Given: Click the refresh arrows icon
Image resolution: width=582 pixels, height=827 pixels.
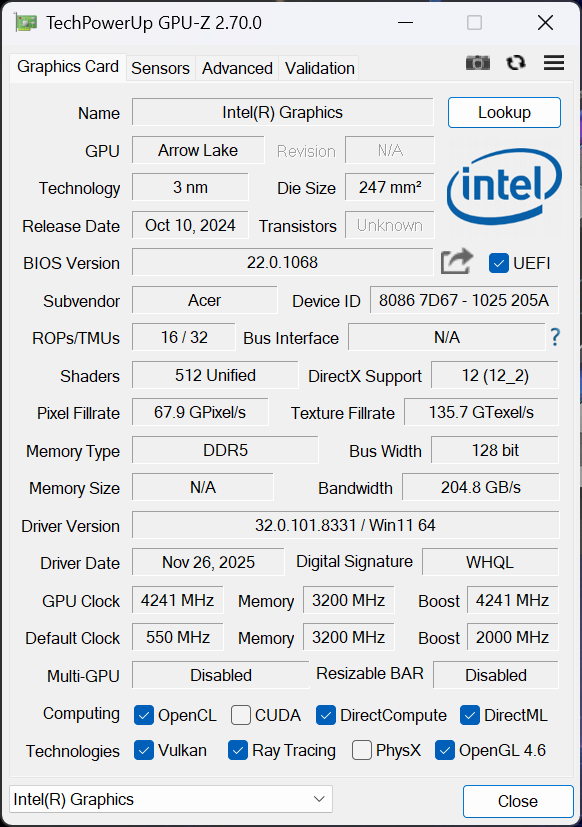Looking at the screenshot, I should pos(516,63).
